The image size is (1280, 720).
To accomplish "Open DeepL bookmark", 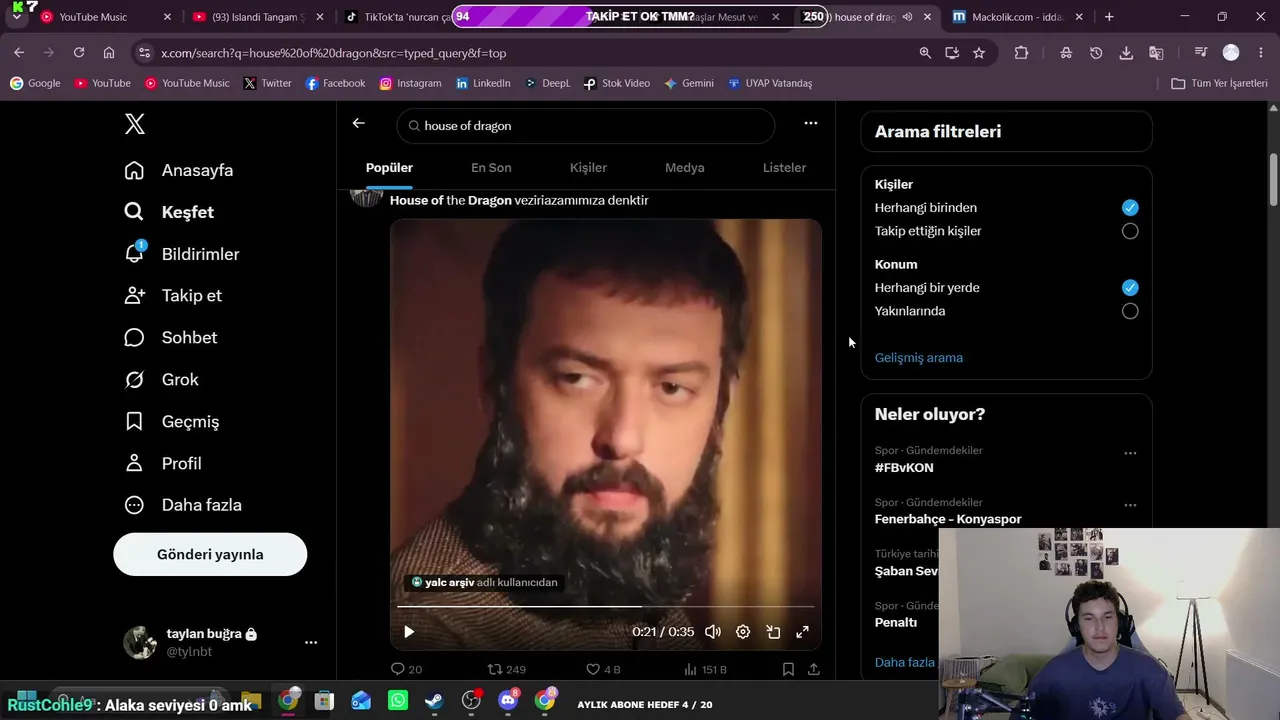I will coord(547,83).
